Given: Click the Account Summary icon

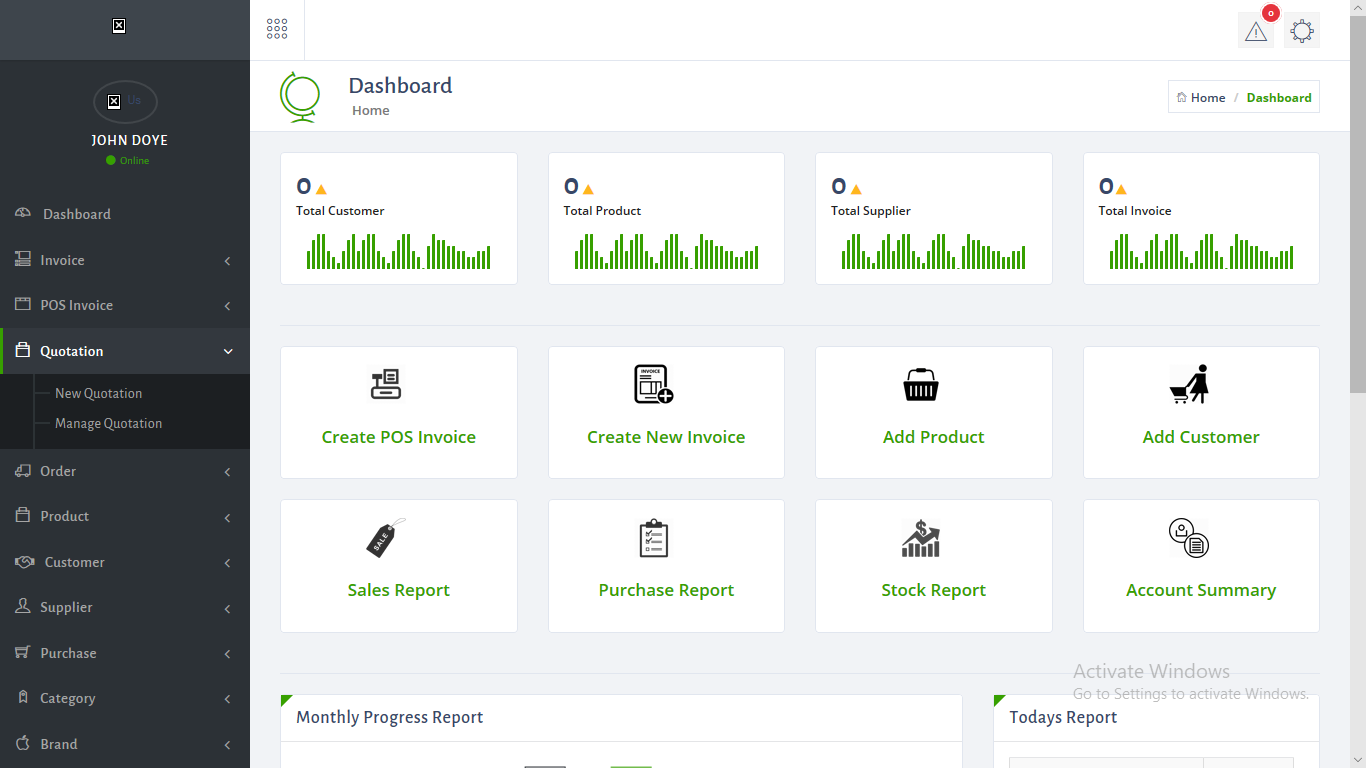Looking at the screenshot, I should [1189, 538].
